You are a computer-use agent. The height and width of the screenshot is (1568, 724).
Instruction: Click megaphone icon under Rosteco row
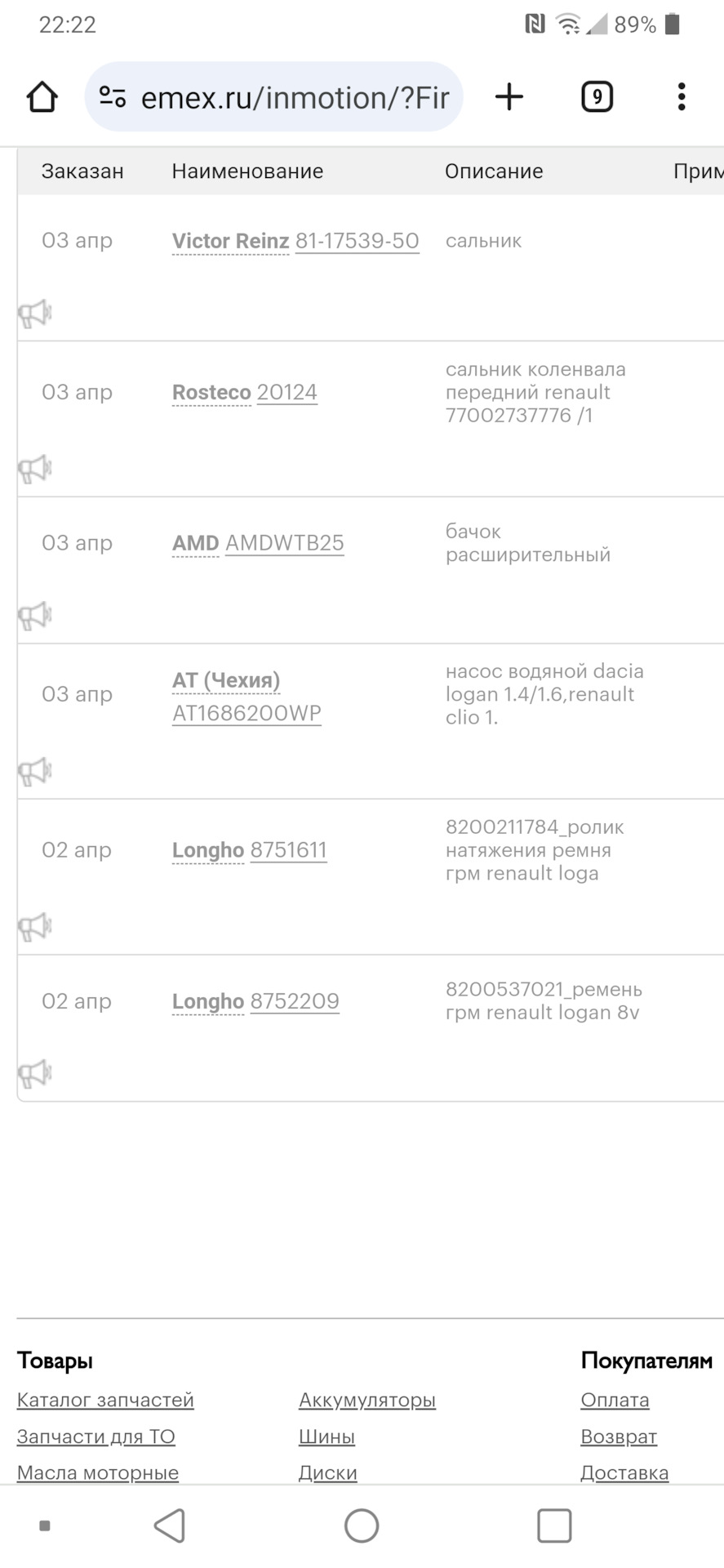[34, 470]
